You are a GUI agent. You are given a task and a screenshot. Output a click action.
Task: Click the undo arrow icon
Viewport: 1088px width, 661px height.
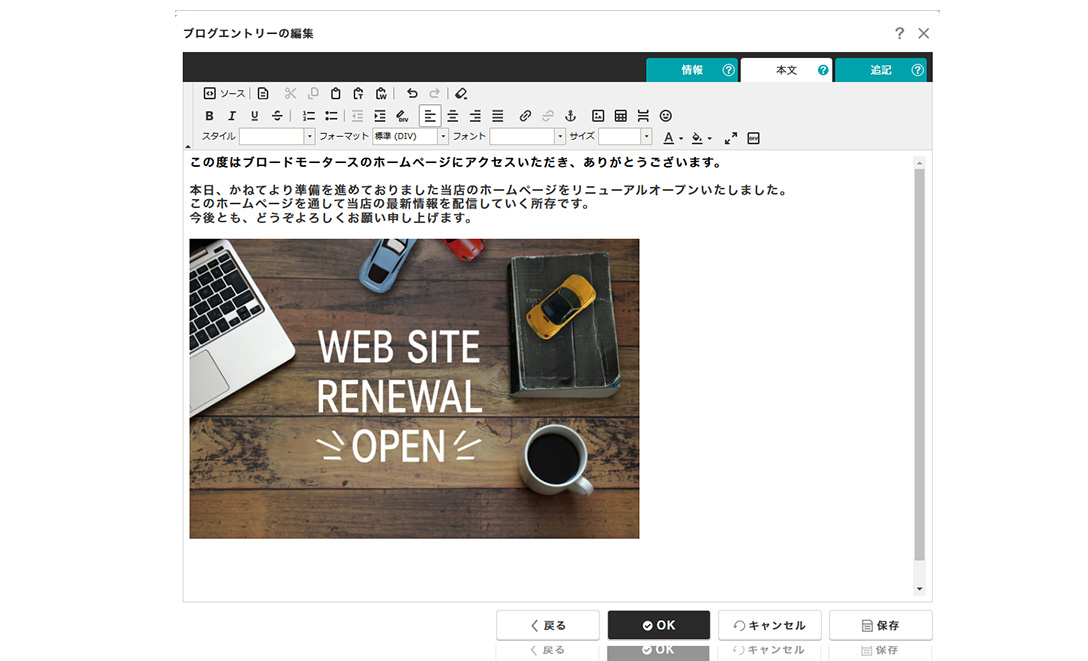click(412, 93)
